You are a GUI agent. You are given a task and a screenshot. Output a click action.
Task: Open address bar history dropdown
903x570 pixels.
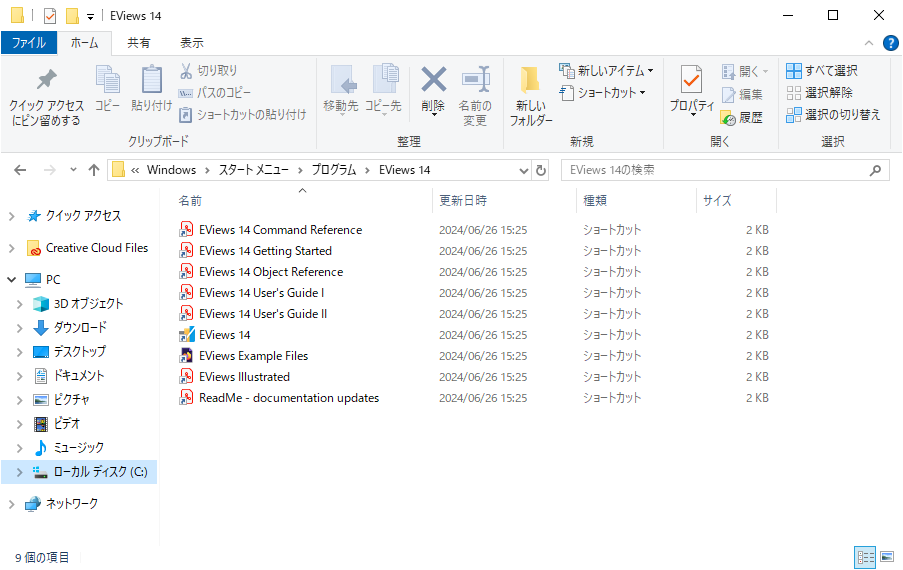523,170
